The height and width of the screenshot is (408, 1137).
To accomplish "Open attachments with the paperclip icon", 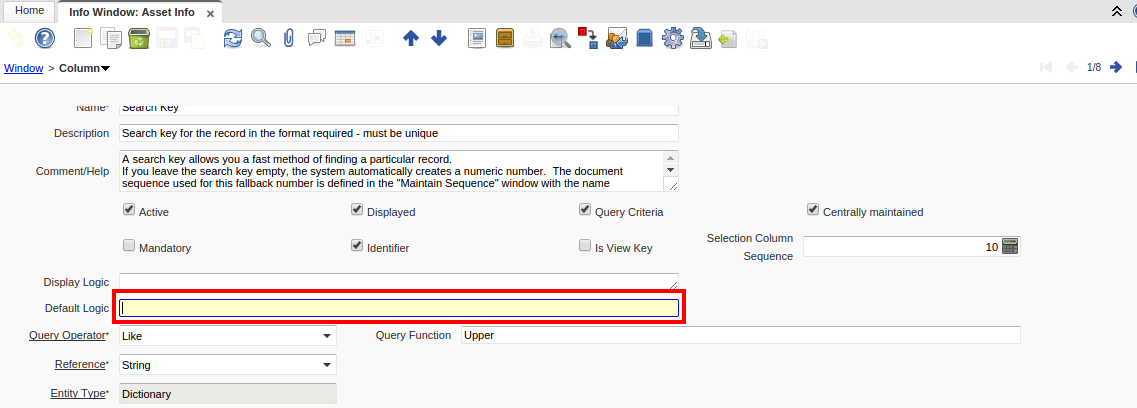I will (x=289, y=38).
